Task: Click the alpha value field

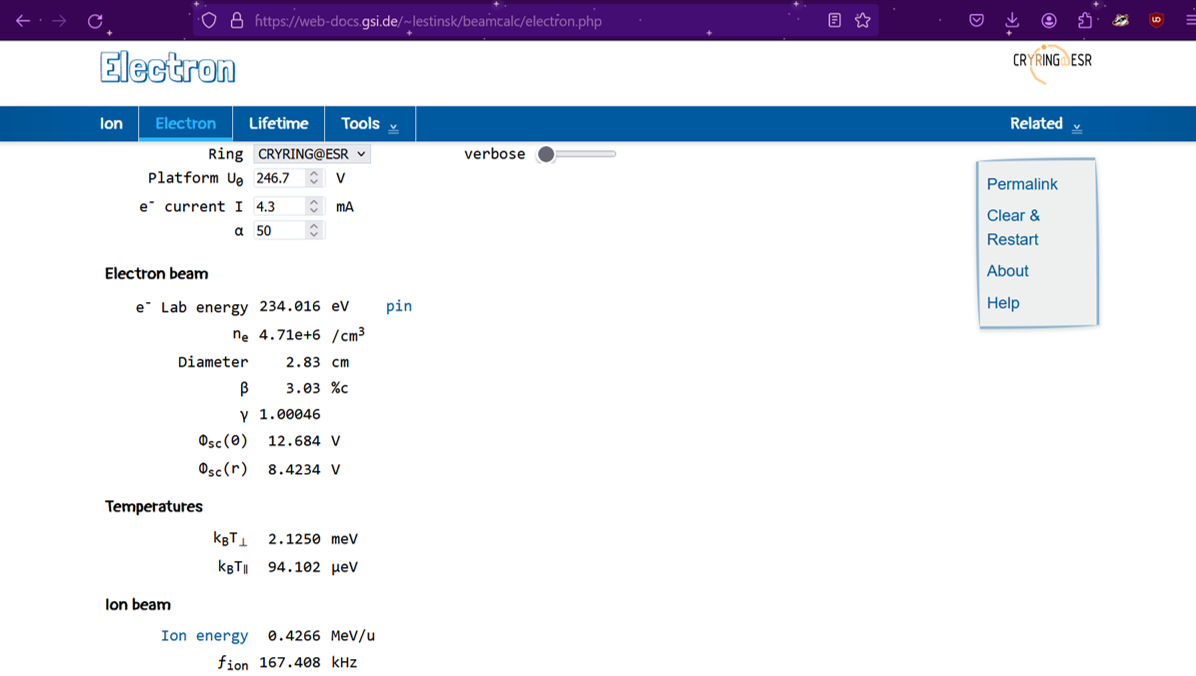Action: (x=281, y=231)
